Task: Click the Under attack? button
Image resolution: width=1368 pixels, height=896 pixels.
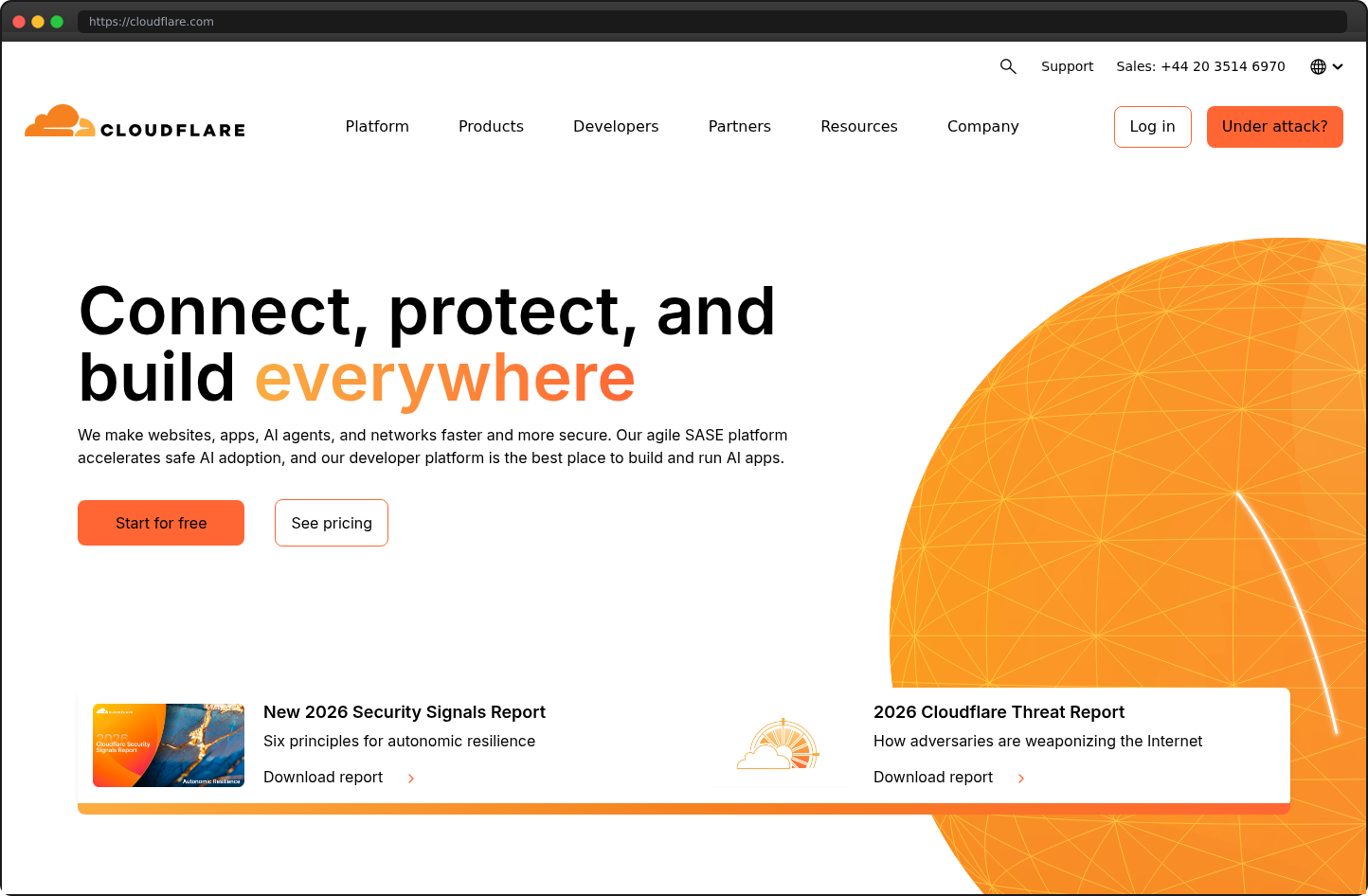Action: click(x=1274, y=126)
